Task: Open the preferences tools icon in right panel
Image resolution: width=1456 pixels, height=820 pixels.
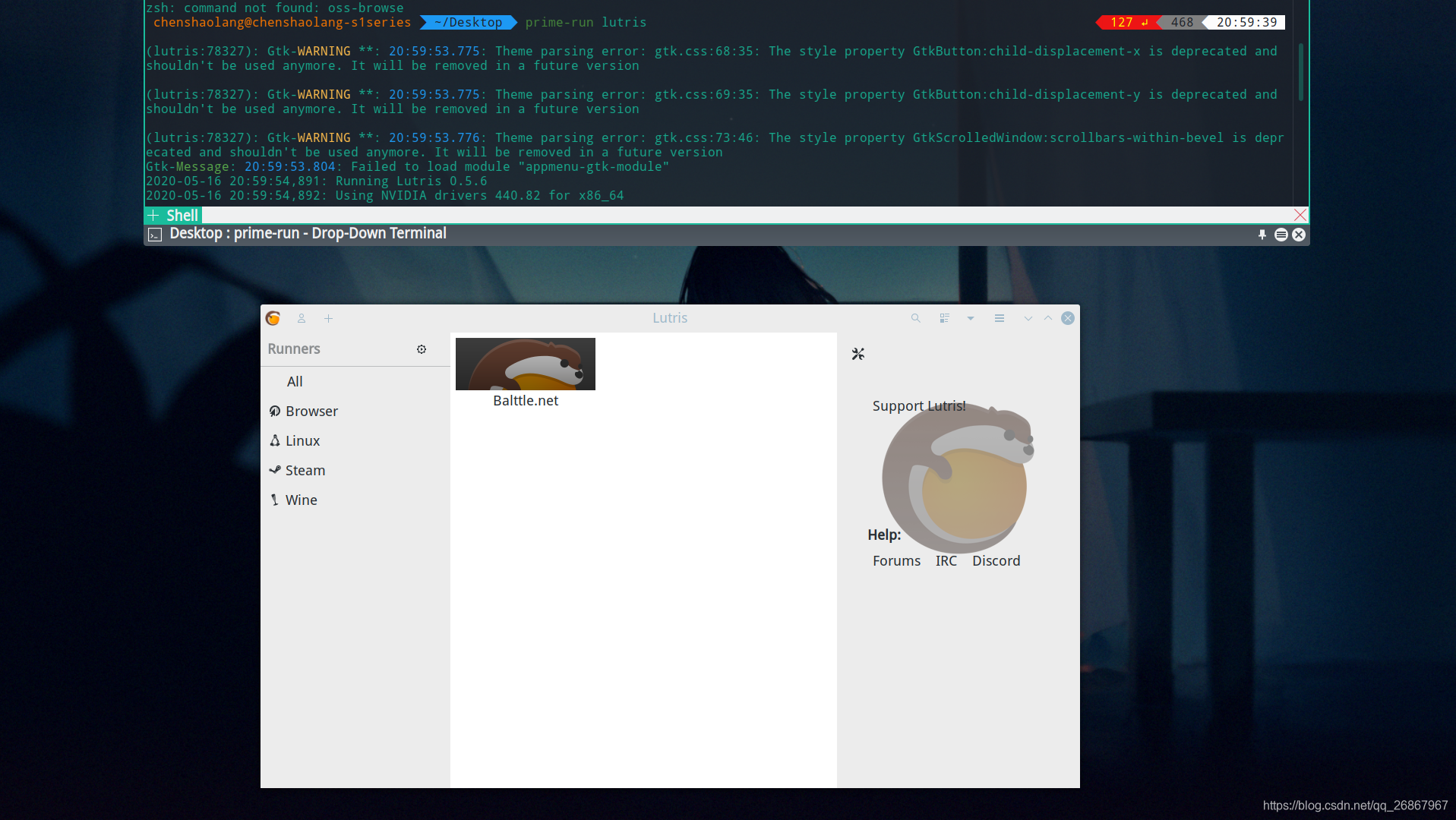Action: (x=858, y=354)
